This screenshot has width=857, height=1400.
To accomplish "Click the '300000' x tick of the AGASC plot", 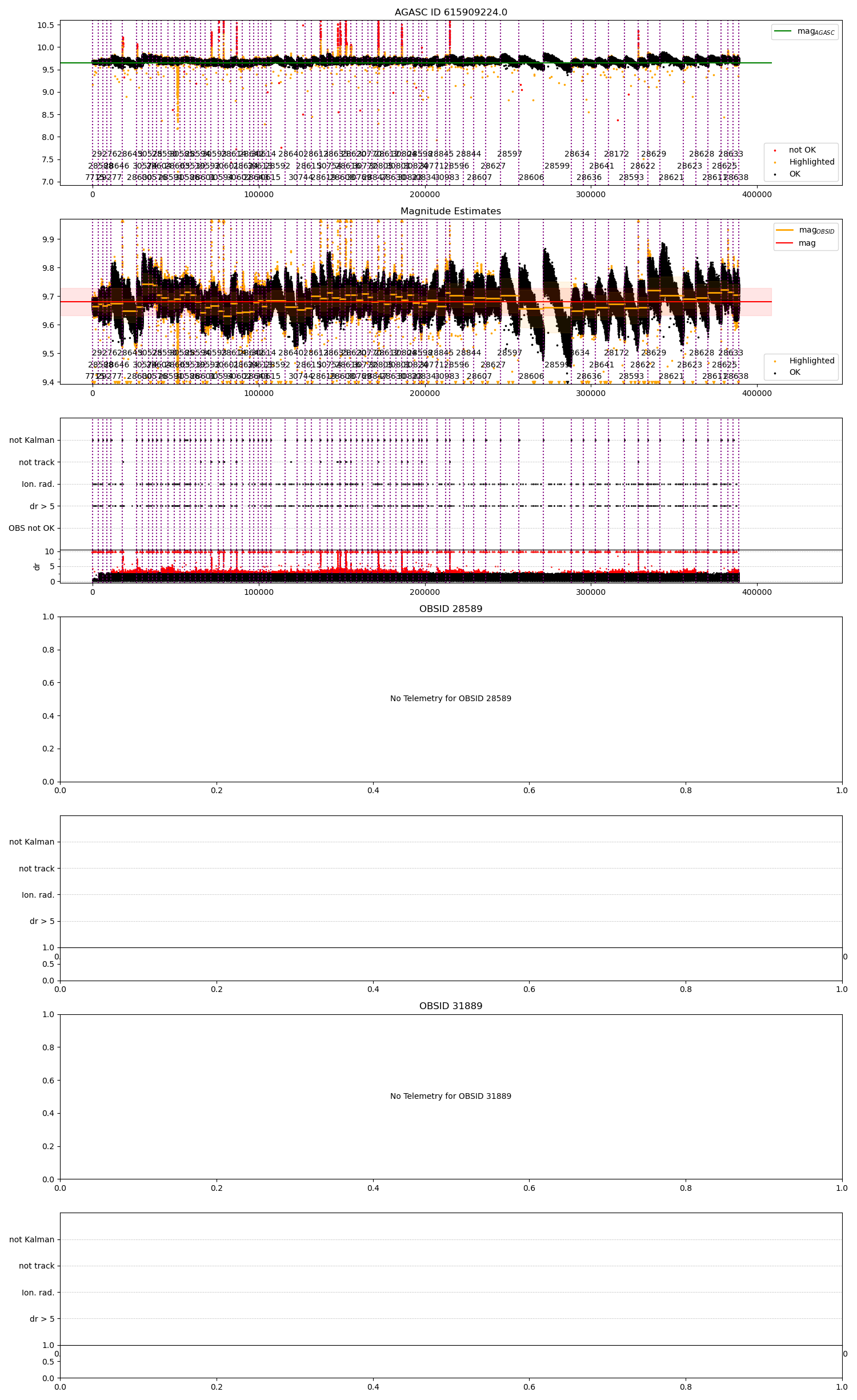I will click(x=591, y=194).
